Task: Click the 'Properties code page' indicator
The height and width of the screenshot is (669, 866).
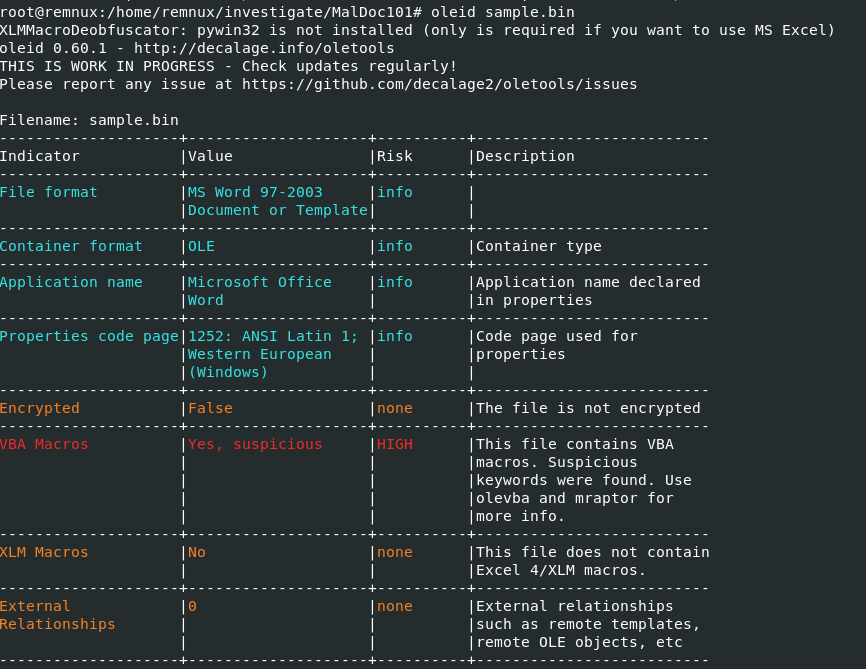Action: coord(89,336)
